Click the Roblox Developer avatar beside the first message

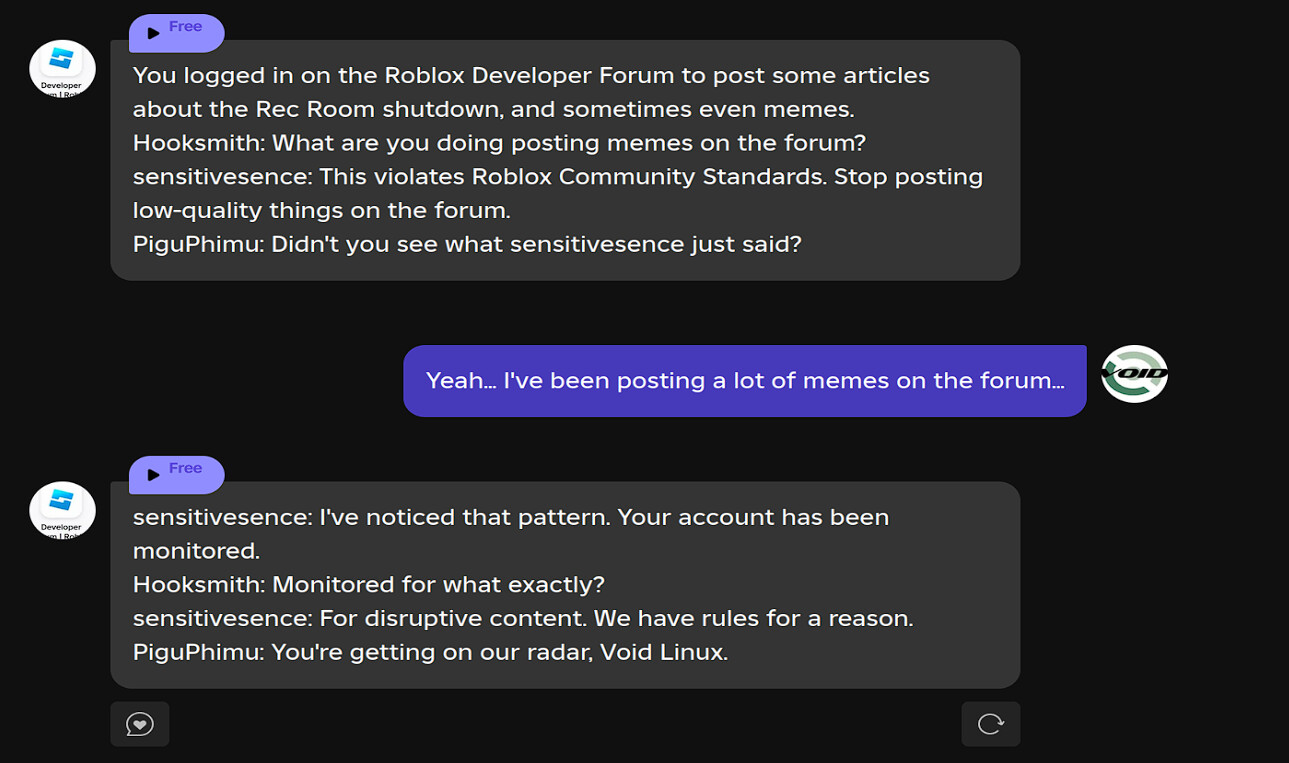click(62, 69)
